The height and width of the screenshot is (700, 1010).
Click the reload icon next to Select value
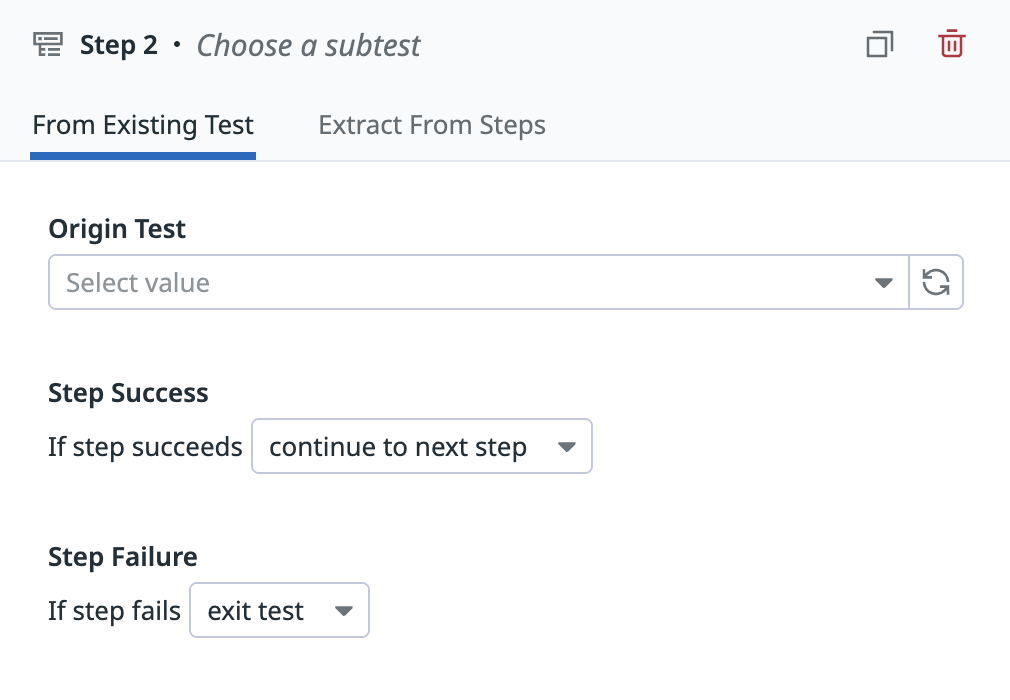point(936,282)
